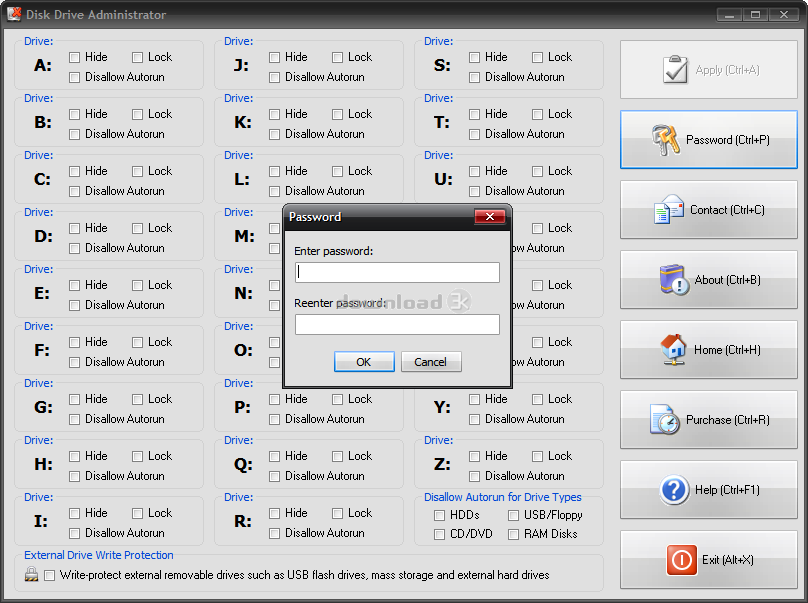Maximize the Disk Drive Administrator window
The height and width of the screenshot is (603, 808).
[x=755, y=14]
